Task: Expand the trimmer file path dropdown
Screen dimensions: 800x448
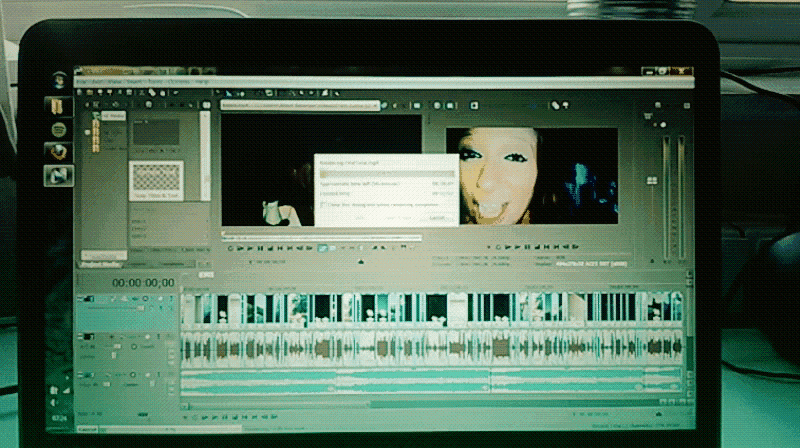Action: point(376,105)
